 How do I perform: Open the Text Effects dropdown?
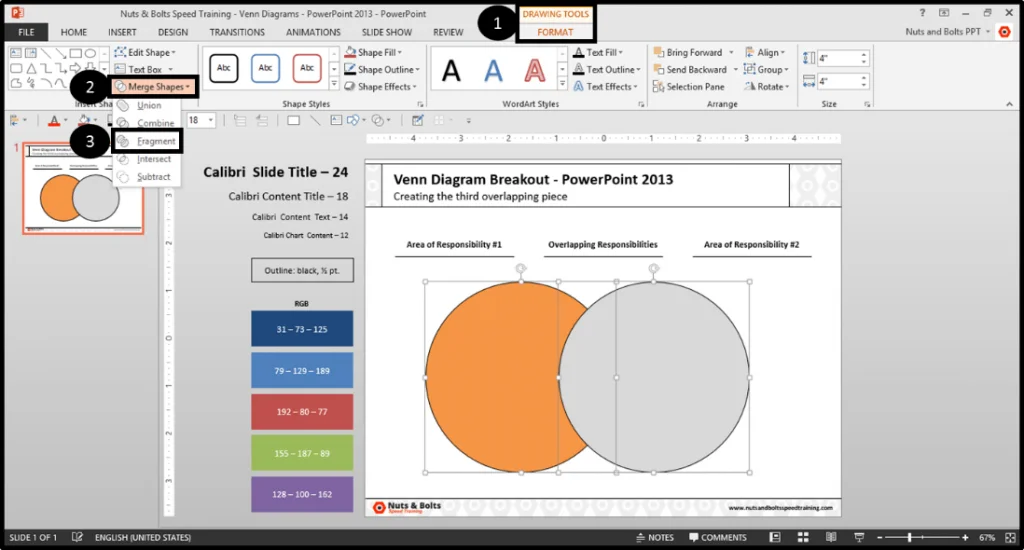(x=605, y=86)
